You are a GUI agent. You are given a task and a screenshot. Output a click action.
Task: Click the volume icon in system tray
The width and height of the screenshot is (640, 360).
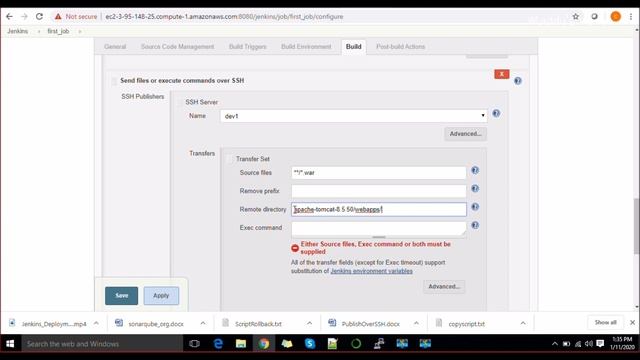pyautogui.click(x=589, y=344)
